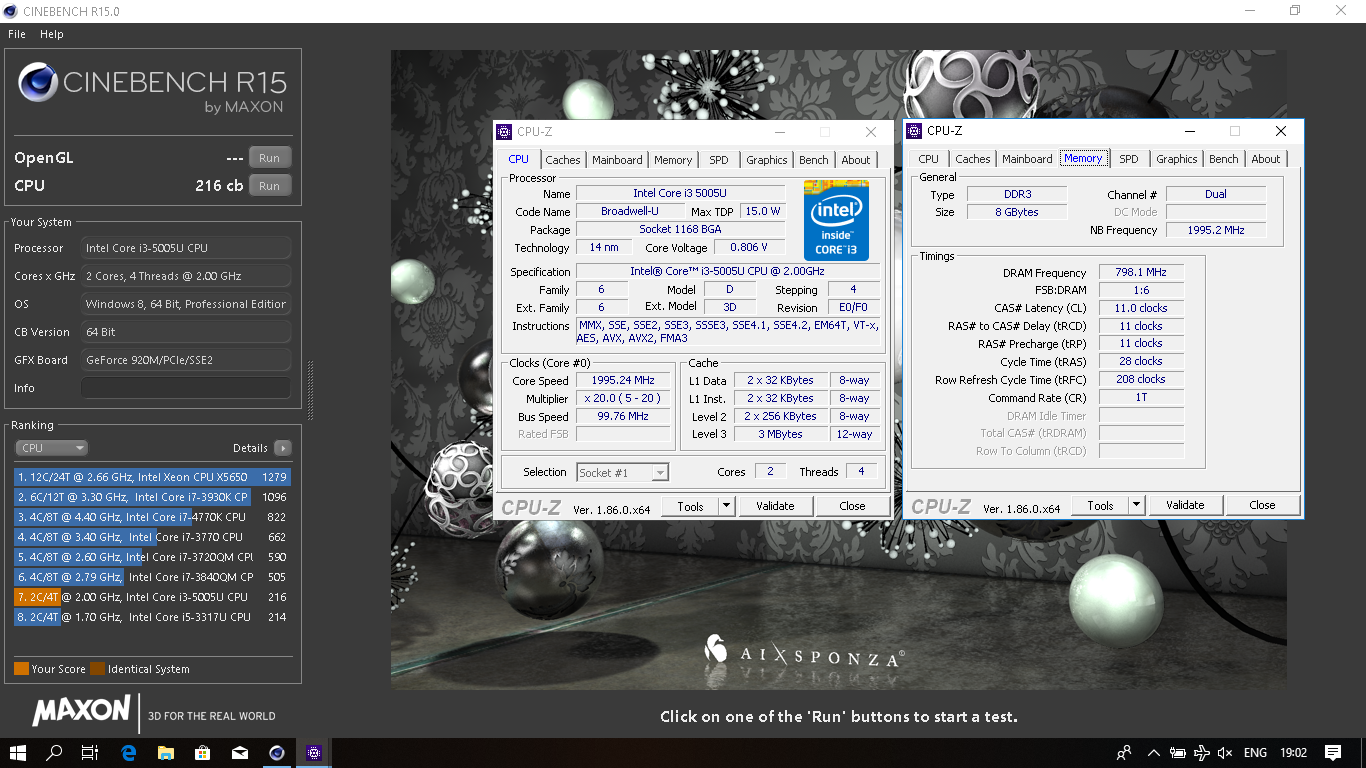1366x768 pixels.
Task: Click Tools button in left CPU-Z window
Action: point(690,506)
